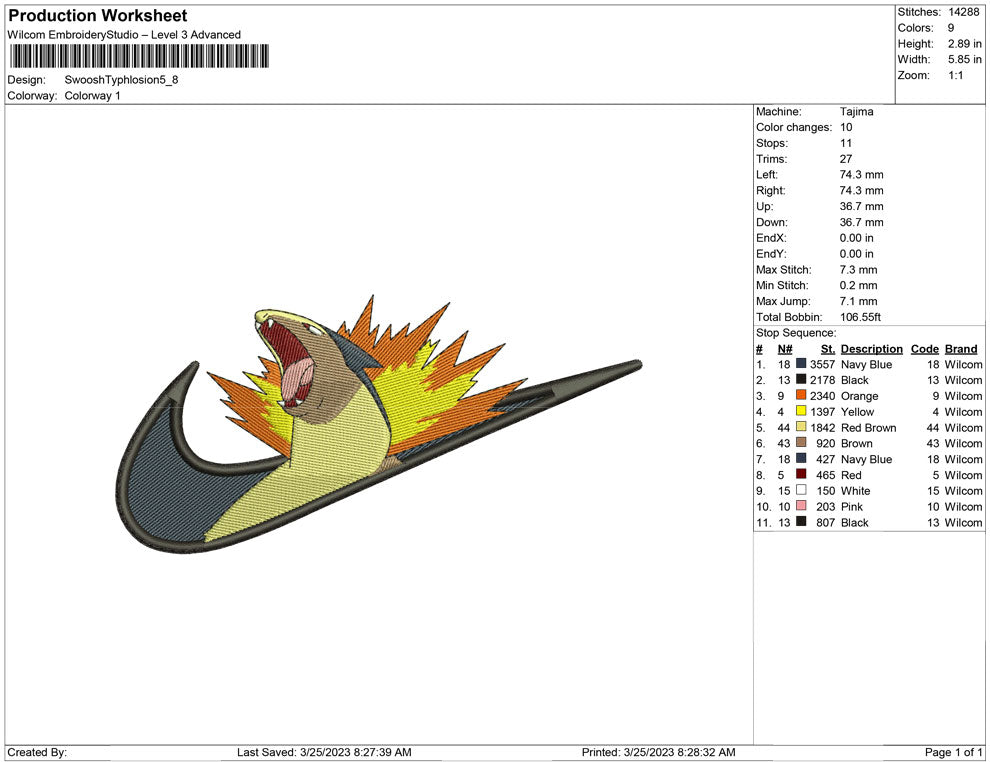The image size is (990, 762).
Task: Pick the Brown 920 color swatch
Action: coord(801,443)
